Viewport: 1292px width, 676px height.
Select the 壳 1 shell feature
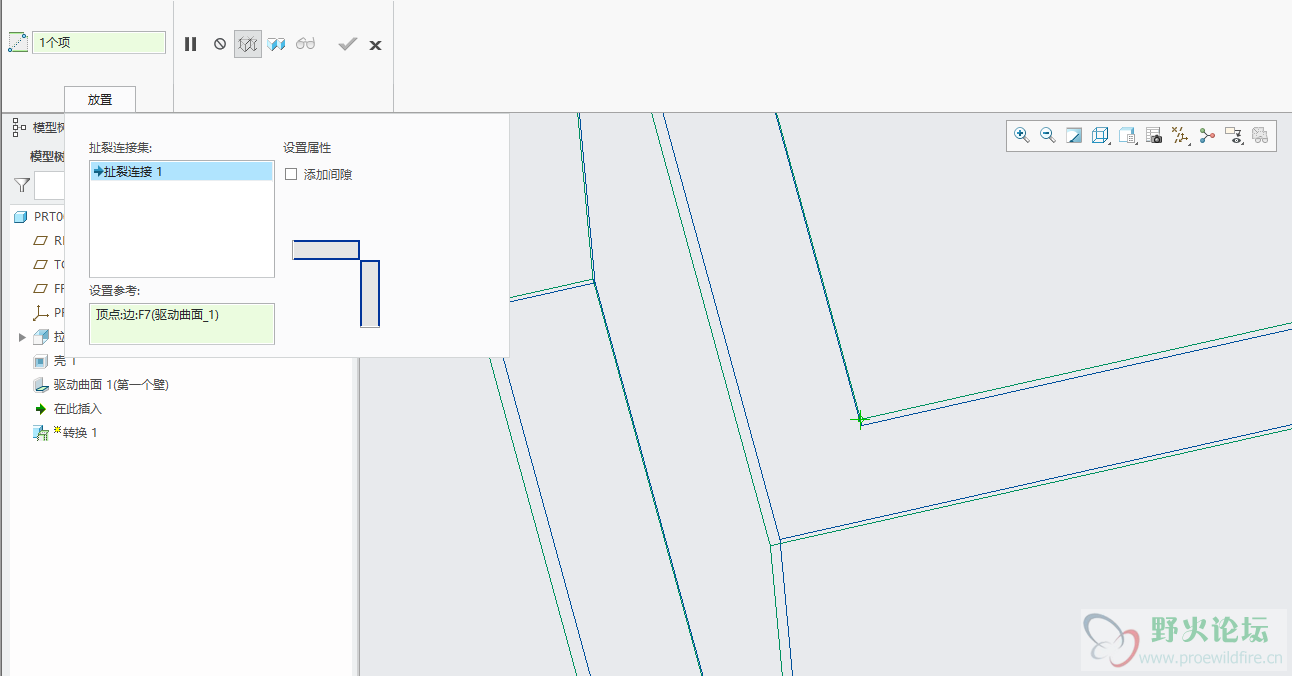[54, 361]
